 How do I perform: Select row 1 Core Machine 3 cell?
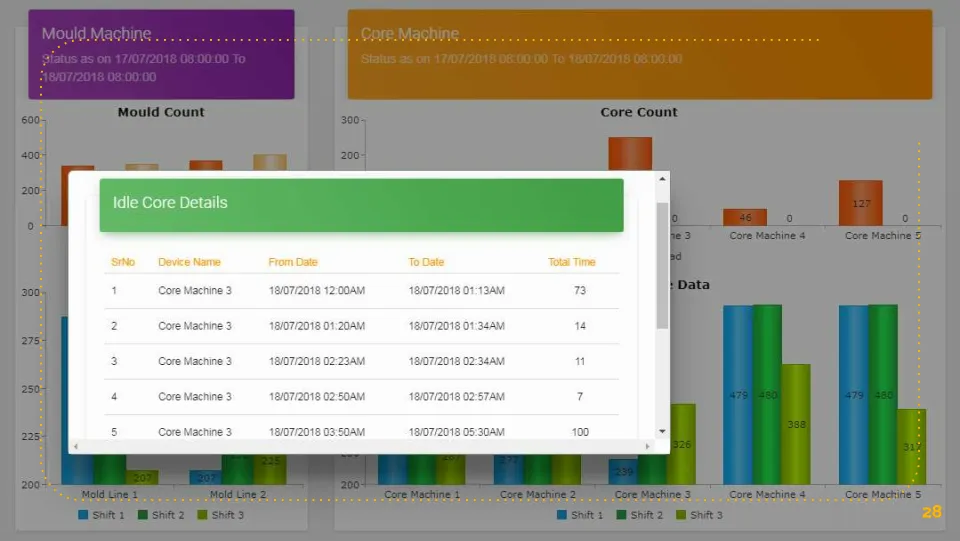coord(195,291)
